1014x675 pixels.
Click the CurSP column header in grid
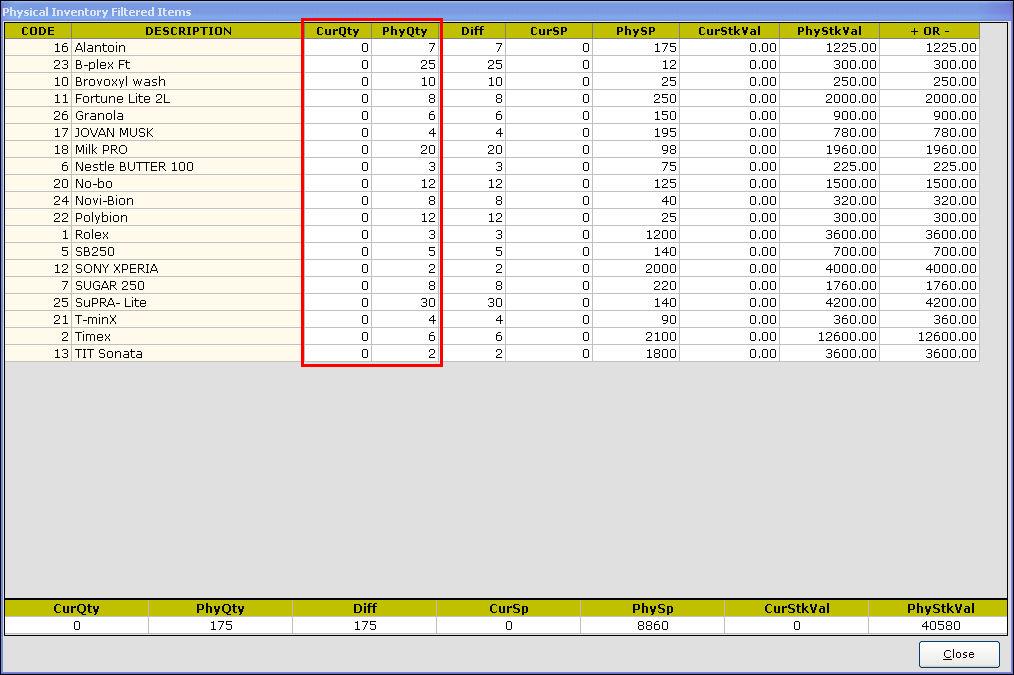click(x=549, y=31)
